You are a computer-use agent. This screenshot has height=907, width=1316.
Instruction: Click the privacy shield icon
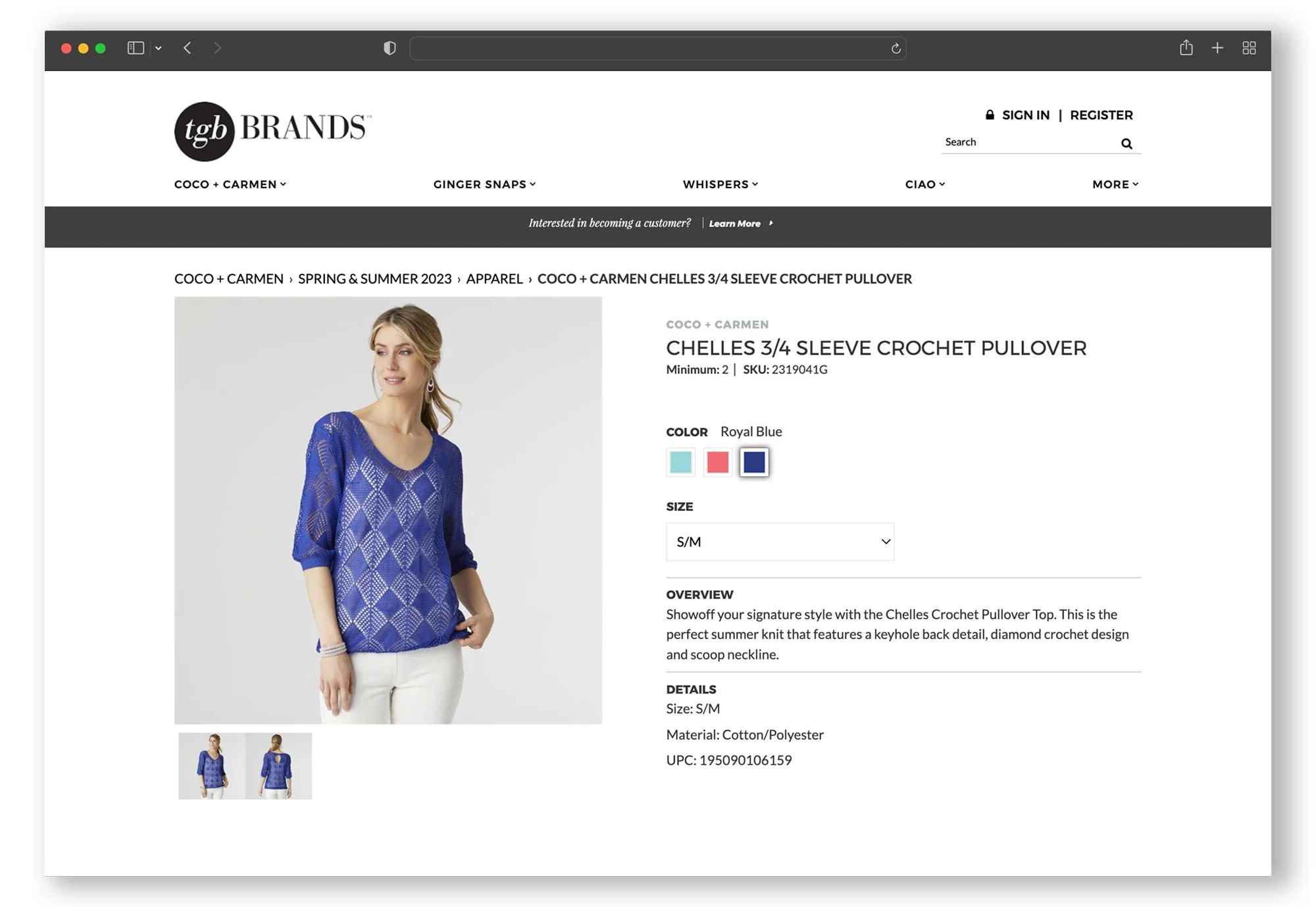coord(390,48)
